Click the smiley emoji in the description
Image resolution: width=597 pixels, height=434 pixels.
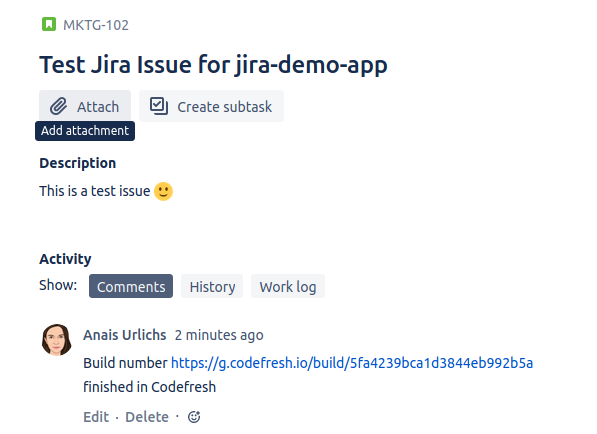pyautogui.click(x=163, y=191)
